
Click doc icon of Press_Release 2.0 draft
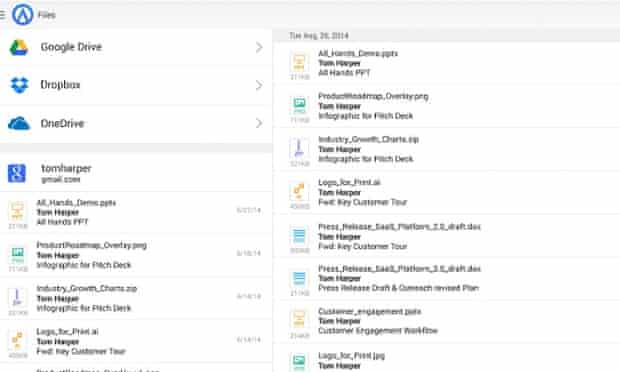299,236
